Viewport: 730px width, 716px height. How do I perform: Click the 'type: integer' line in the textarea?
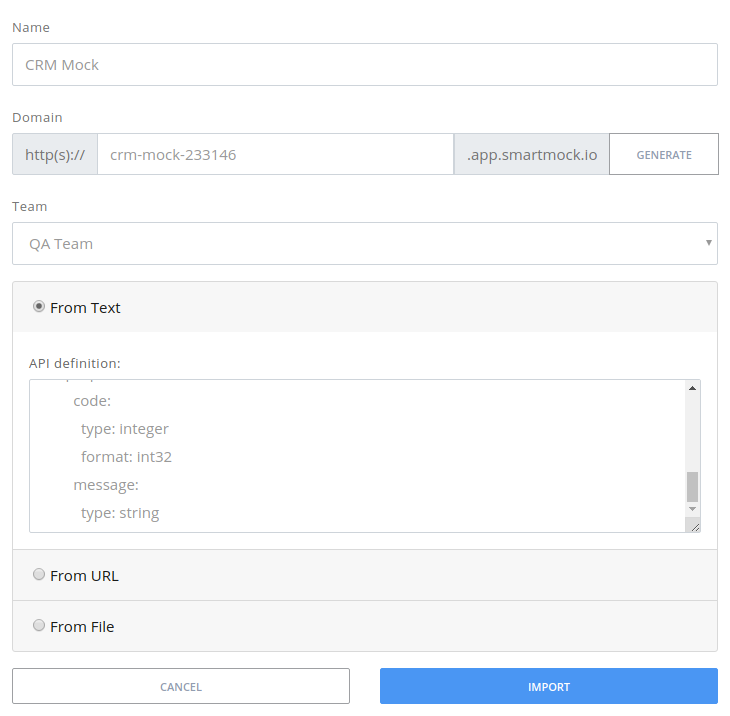coord(125,429)
